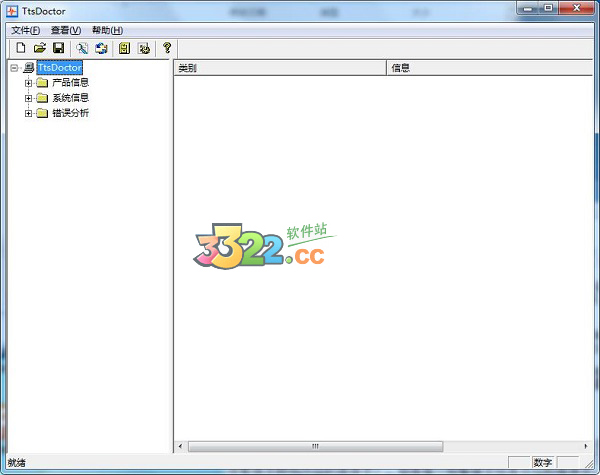Click the Save floppy disk icon

pos(59,48)
